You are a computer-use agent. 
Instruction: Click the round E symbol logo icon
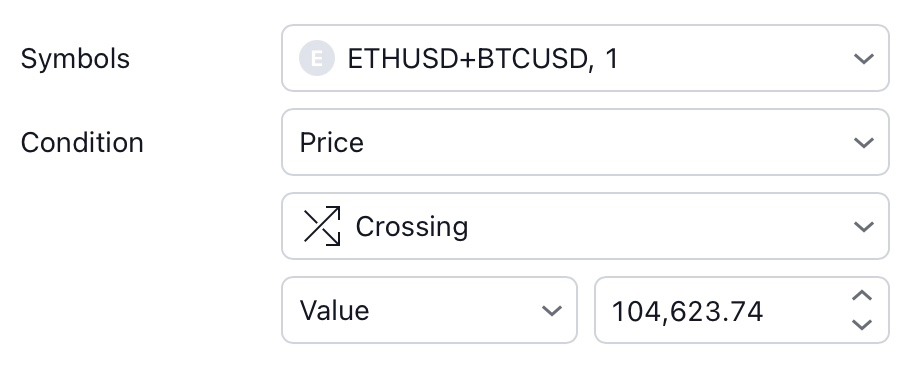[317, 58]
